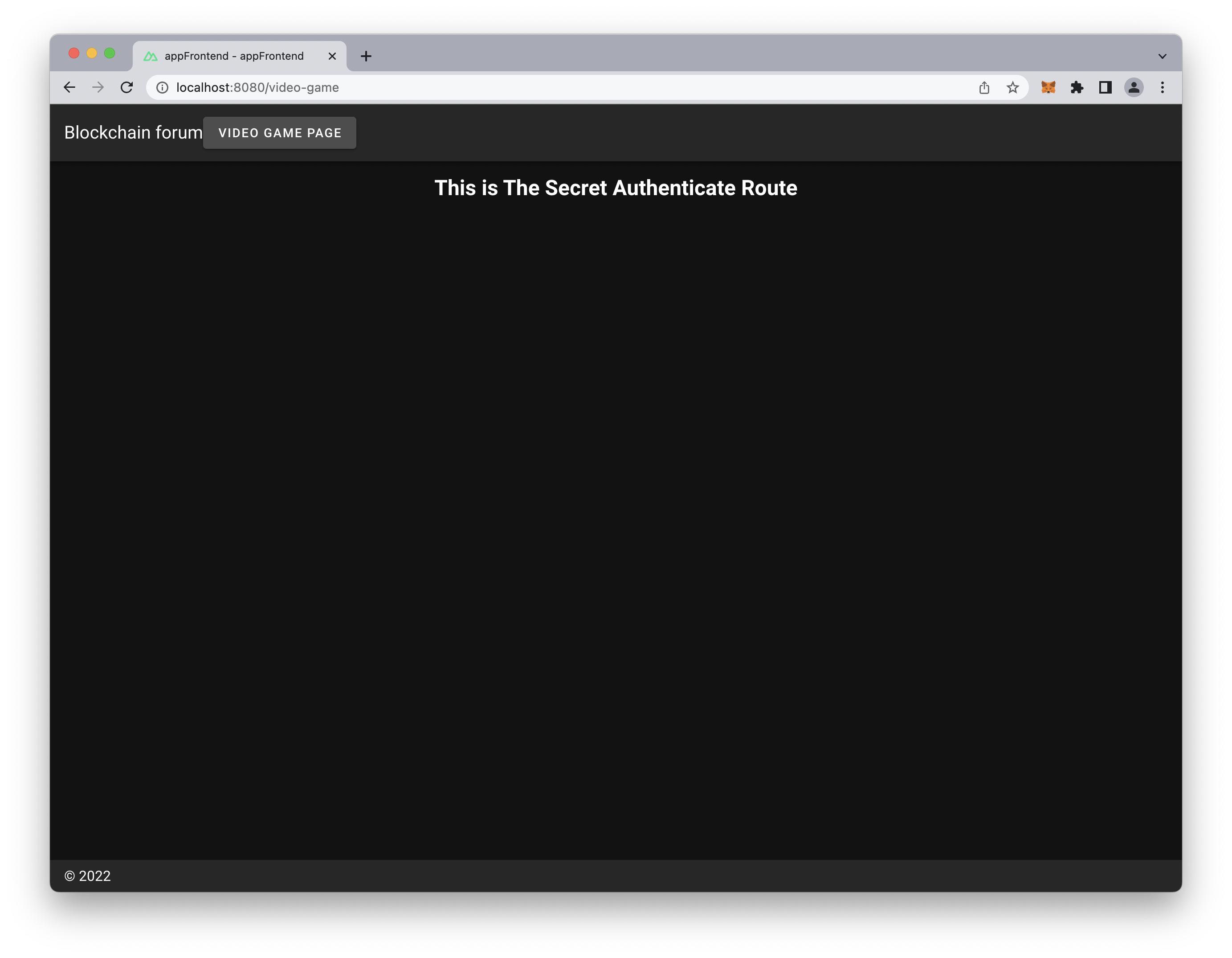This screenshot has width=1232, height=958.
Task: Open the Chrome profile avatar
Action: [x=1133, y=87]
